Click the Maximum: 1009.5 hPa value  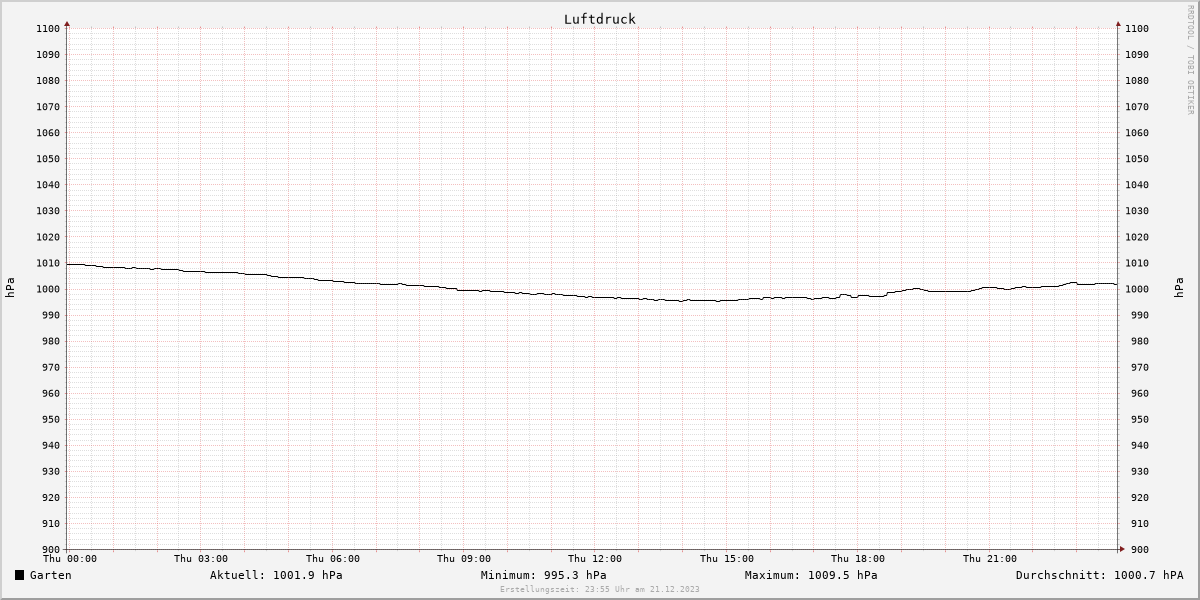[811, 575]
